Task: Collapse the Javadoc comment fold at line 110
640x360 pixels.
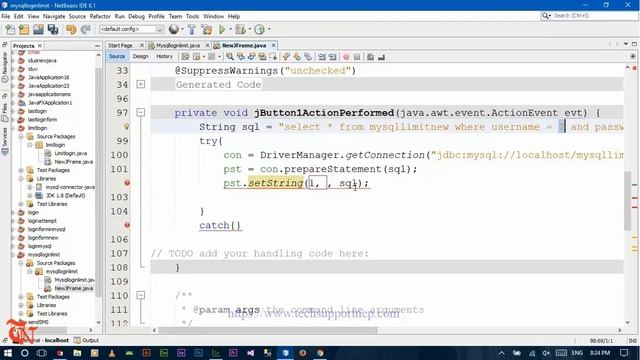Action: coord(141,295)
